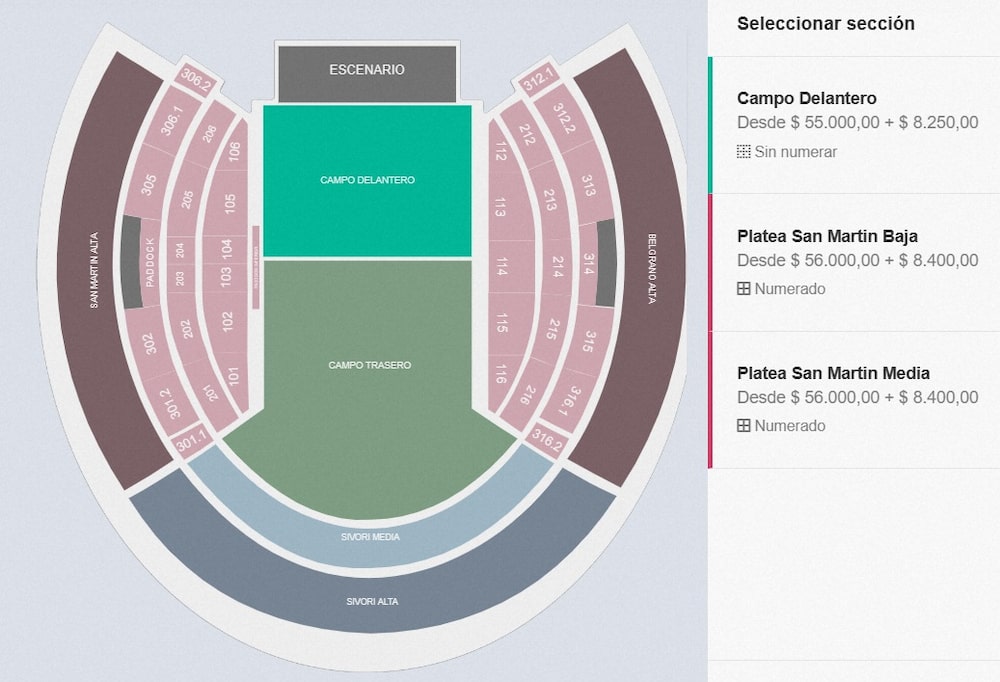Choose the Sivori Media stand
The height and width of the screenshot is (682, 1000).
point(372,536)
